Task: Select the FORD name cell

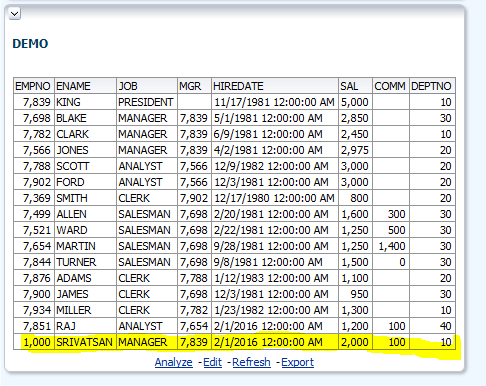Action: tap(85, 182)
